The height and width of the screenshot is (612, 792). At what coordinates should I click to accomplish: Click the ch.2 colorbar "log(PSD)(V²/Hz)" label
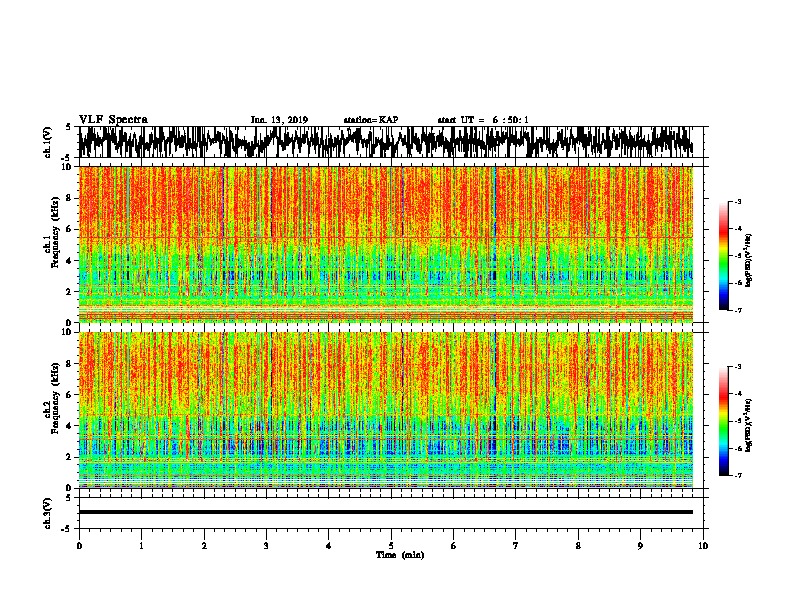coord(749,424)
